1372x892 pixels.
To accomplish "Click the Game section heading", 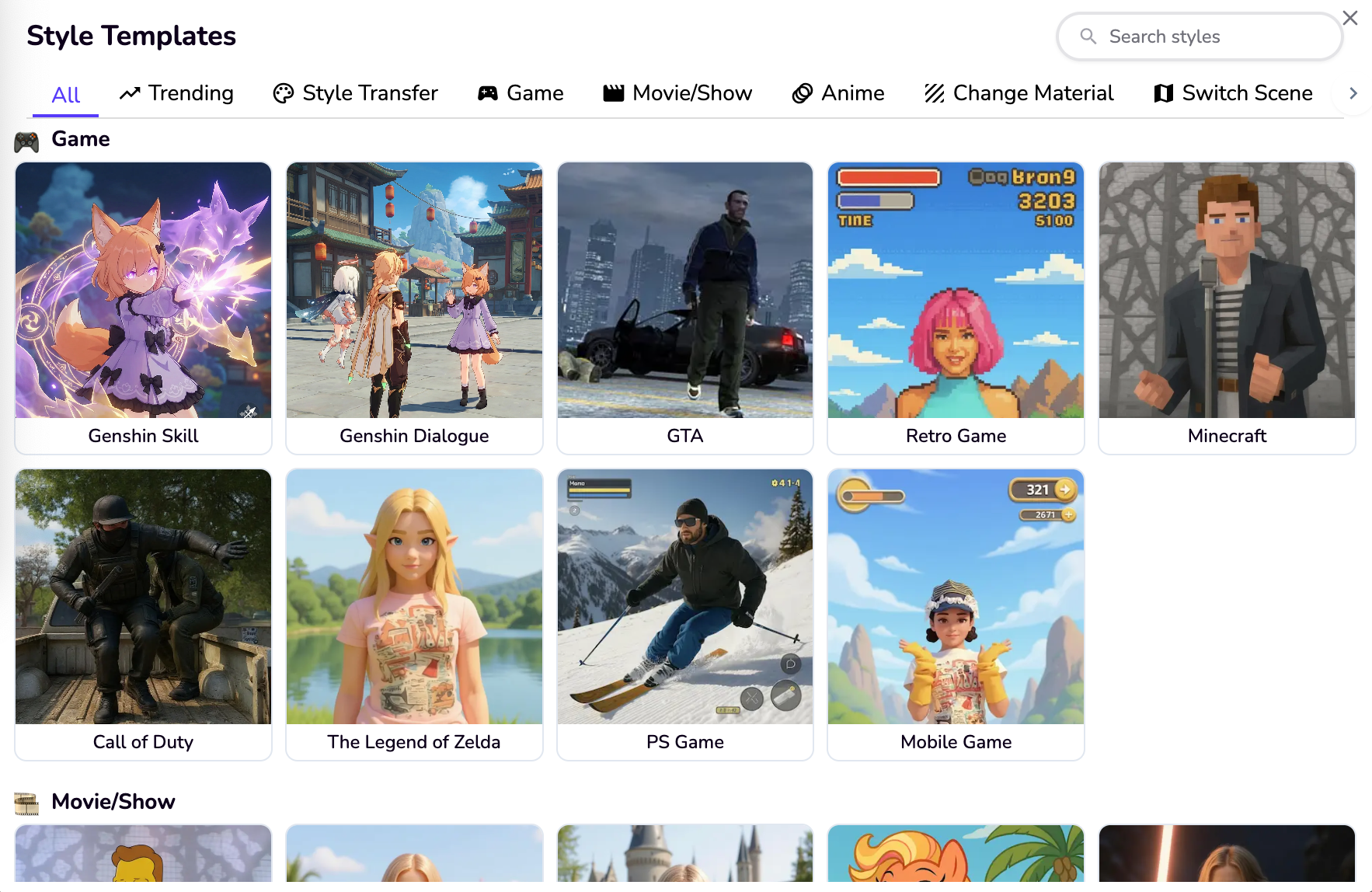I will pyautogui.click(x=81, y=139).
